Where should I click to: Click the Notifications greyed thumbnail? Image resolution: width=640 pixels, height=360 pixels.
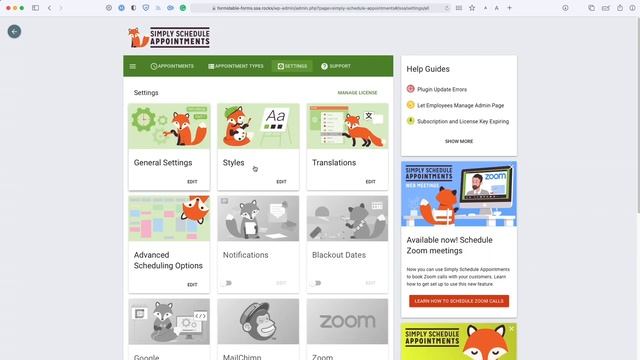pyautogui.click(x=258, y=218)
